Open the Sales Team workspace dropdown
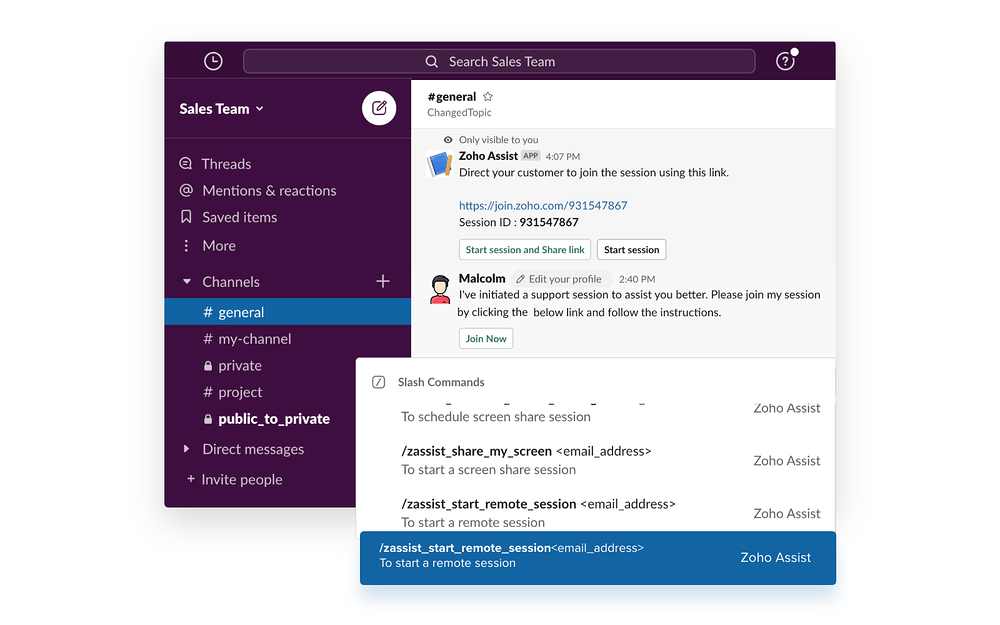The width and height of the screenshot is (1000, 625). tap(221, 109)
